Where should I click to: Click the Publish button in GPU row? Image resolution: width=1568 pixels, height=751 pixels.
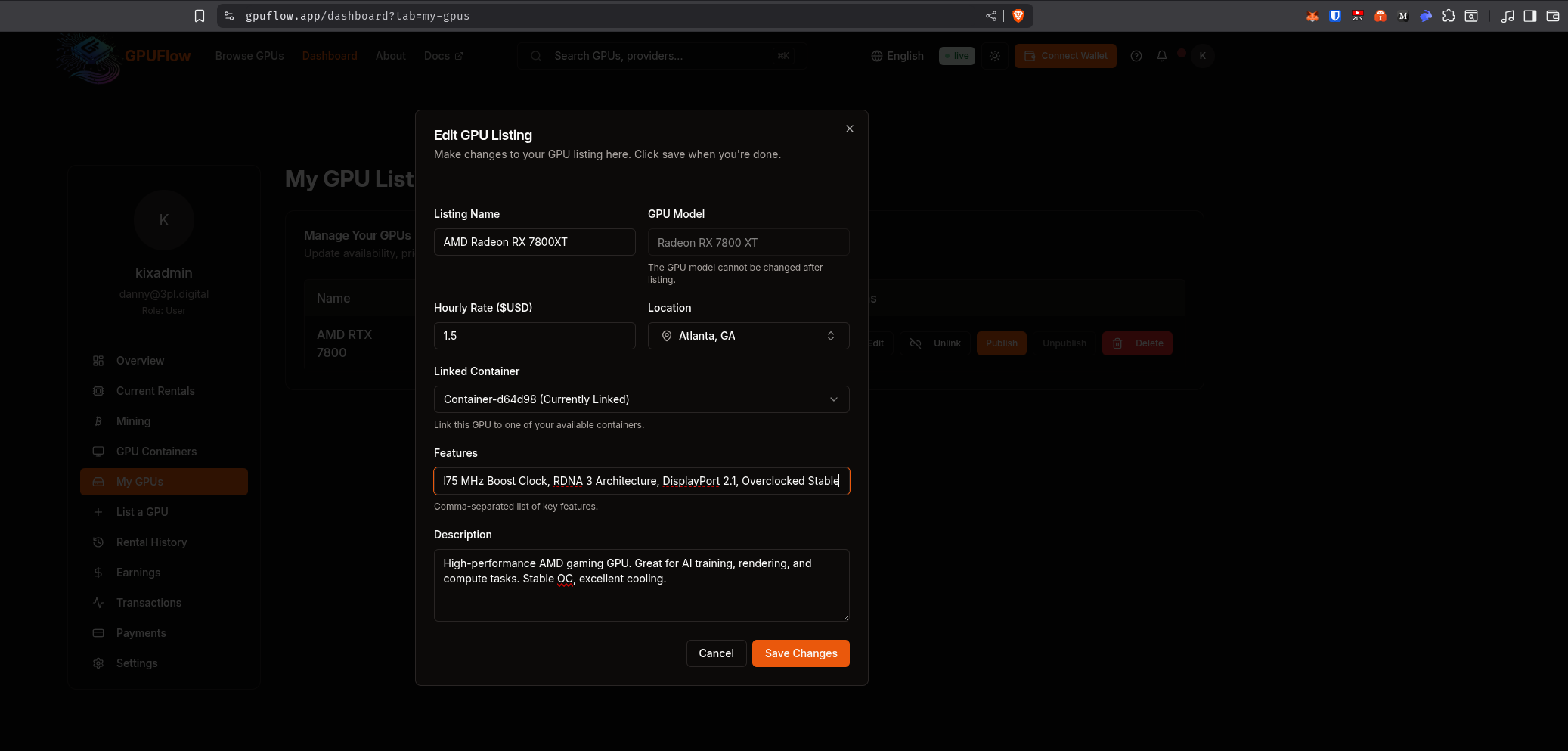point(1002,343)
